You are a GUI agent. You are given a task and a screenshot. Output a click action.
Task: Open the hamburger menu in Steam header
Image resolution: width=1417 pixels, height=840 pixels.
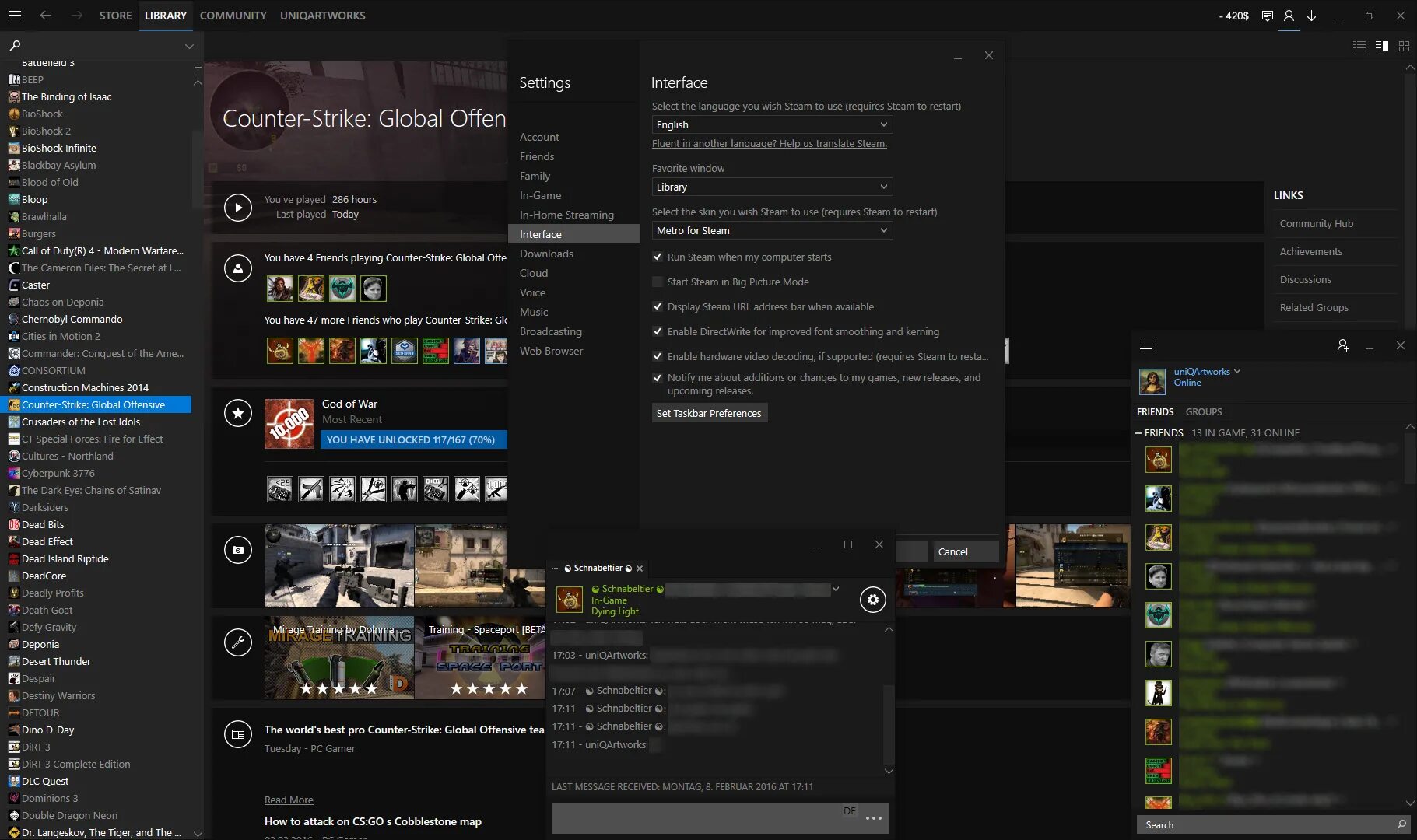pos(15,15)
